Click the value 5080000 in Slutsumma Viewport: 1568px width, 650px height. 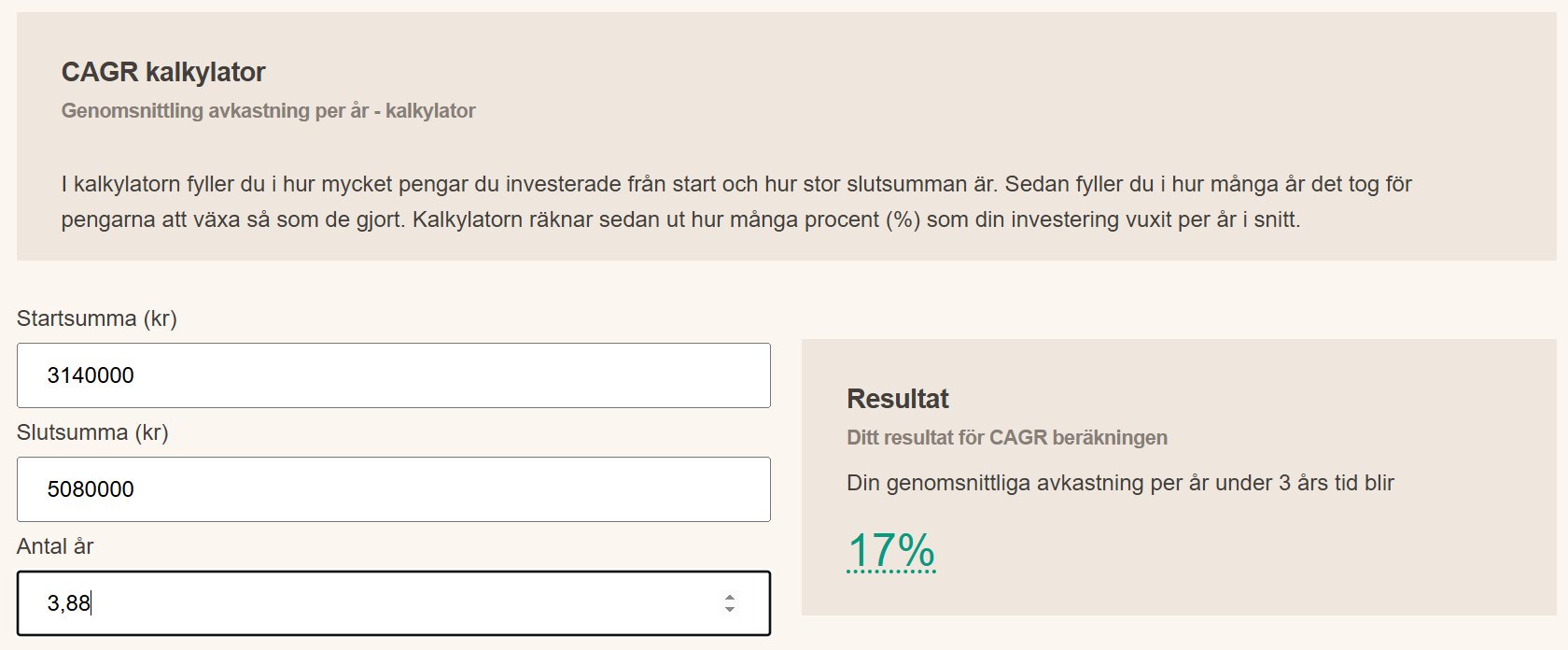tap(91, 489)
